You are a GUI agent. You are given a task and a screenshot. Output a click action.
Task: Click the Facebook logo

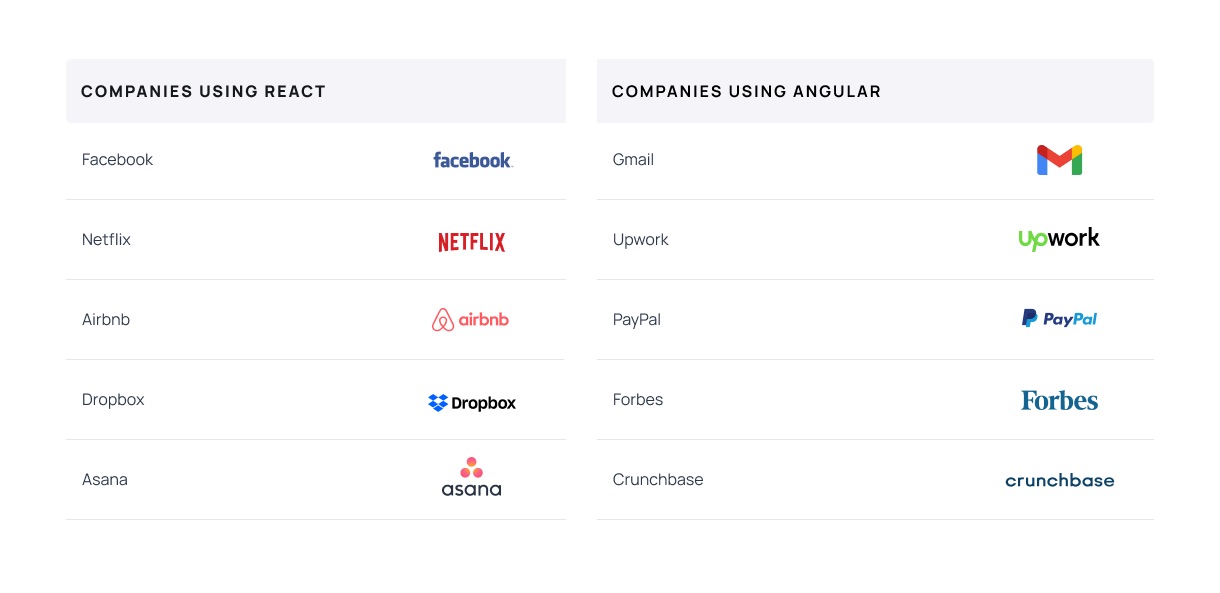click(x=472, y=160)
